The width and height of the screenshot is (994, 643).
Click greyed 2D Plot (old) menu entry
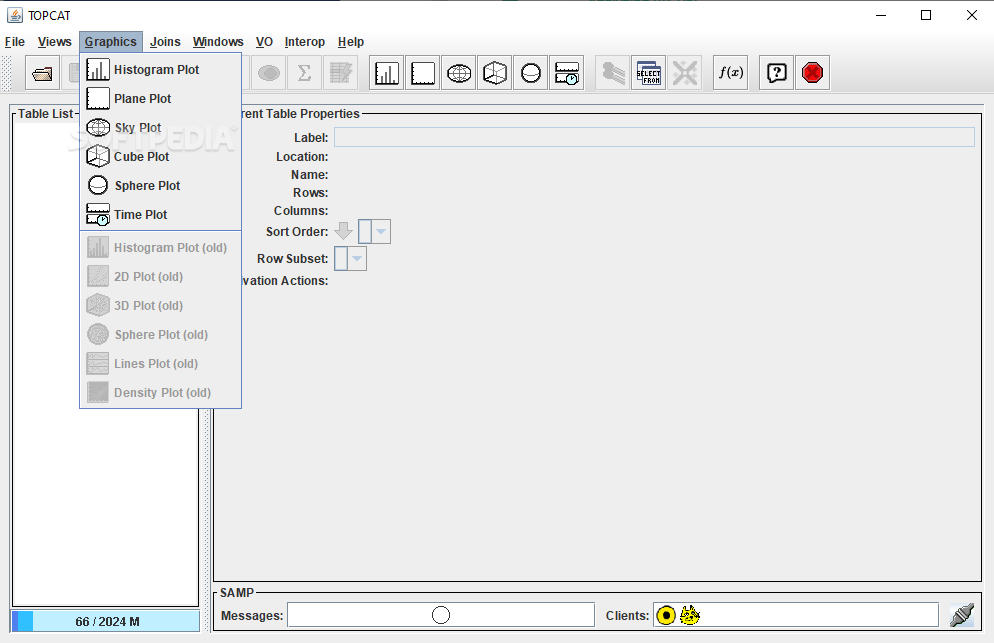[160, 277]
